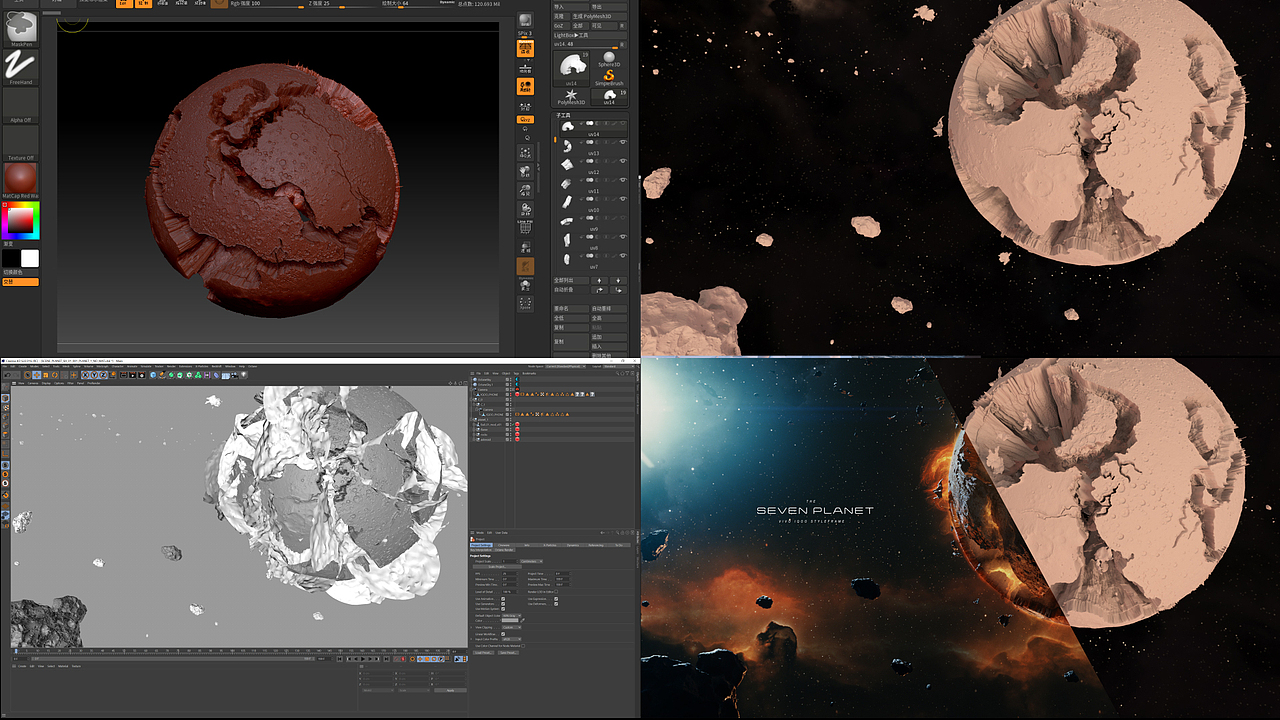This screenshot has width=1280, height=720.
Task: Click the Xpose icon in ZBrush shelf
Action: (525, 302)
